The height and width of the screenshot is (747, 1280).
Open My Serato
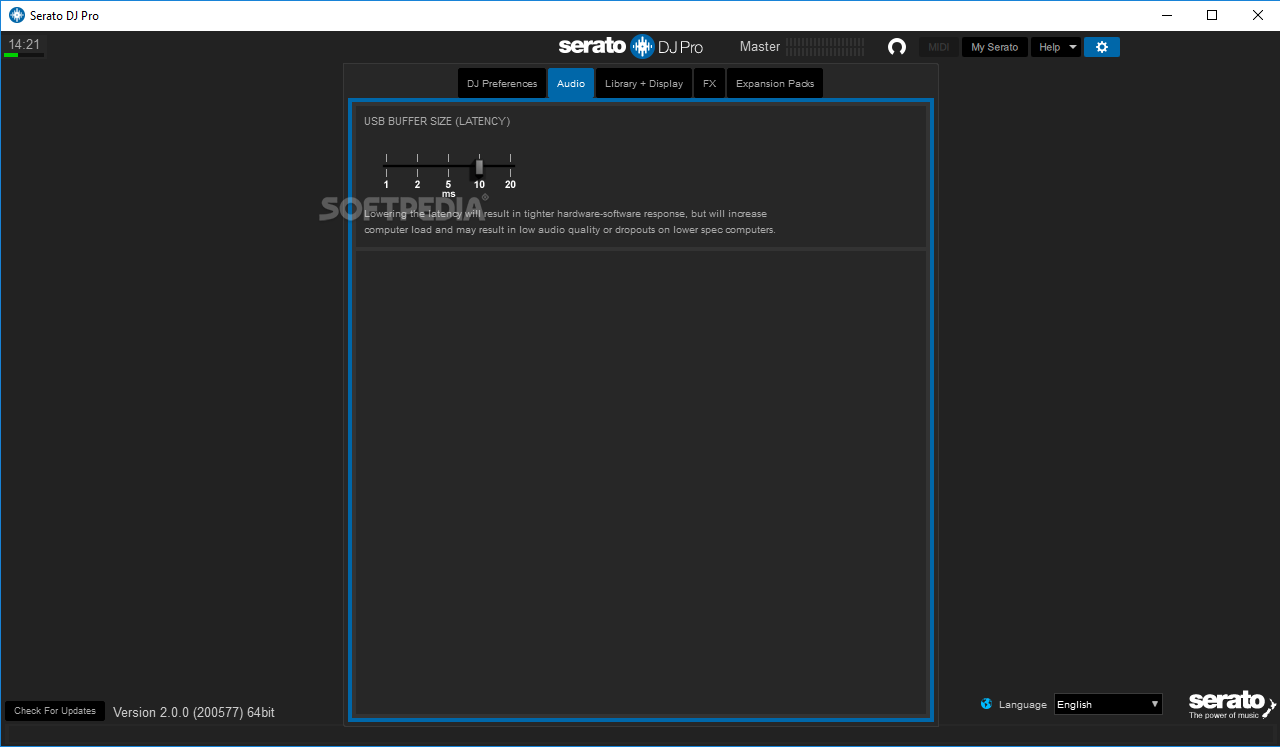(x=995, y=47)
